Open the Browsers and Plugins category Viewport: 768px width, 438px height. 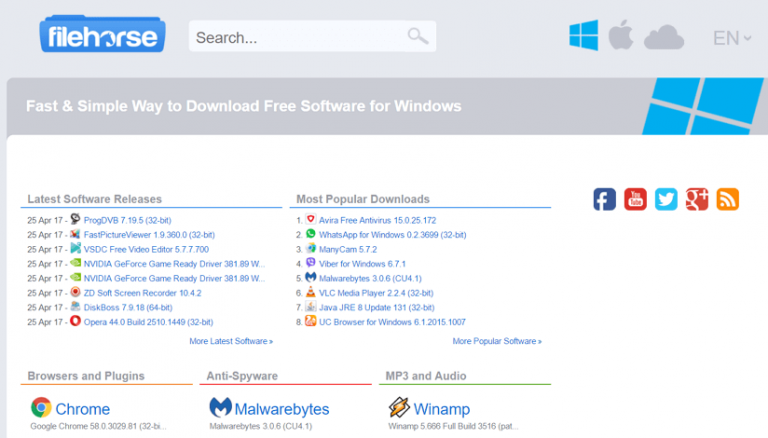(x=86, y=376)
